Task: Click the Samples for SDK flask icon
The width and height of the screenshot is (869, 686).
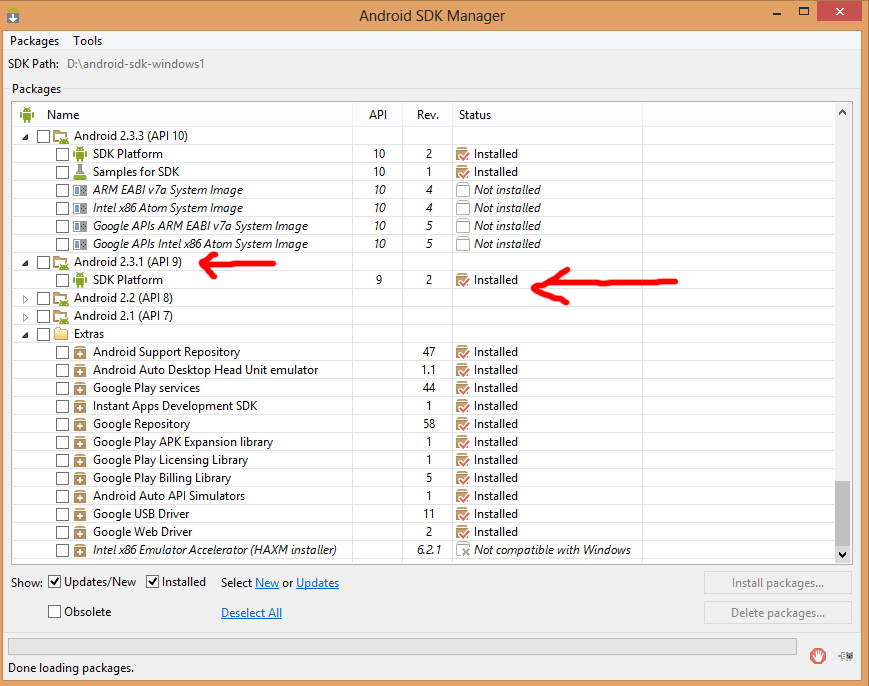Action: [81, 172]
